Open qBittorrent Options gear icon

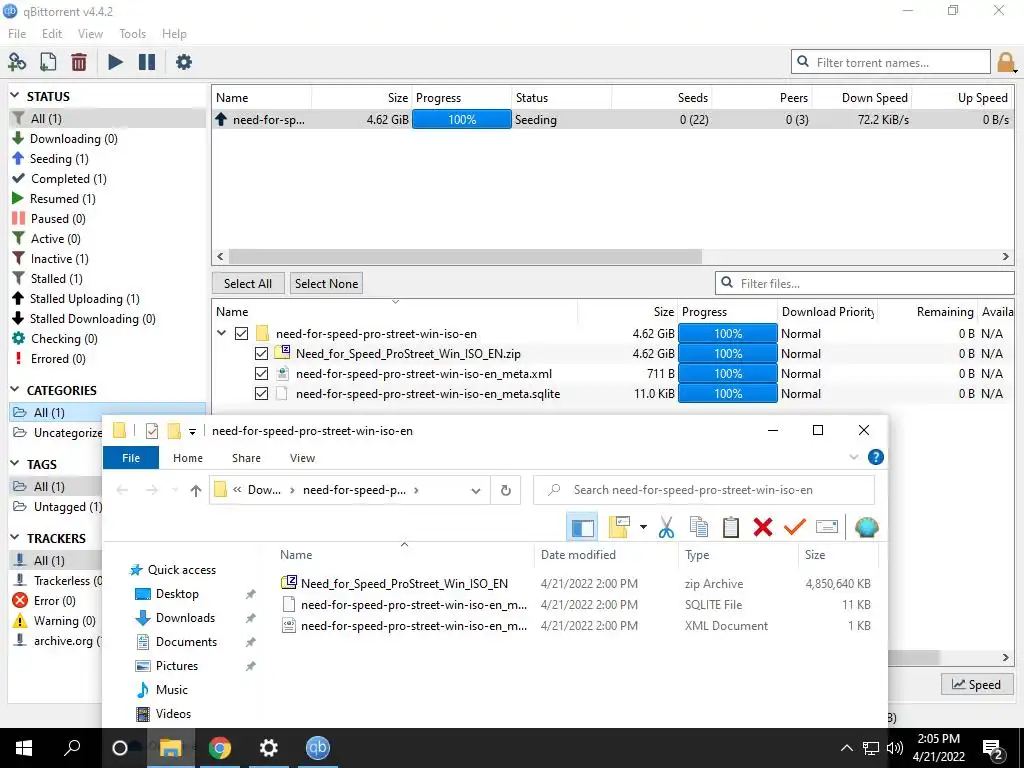tap(184, 62)
